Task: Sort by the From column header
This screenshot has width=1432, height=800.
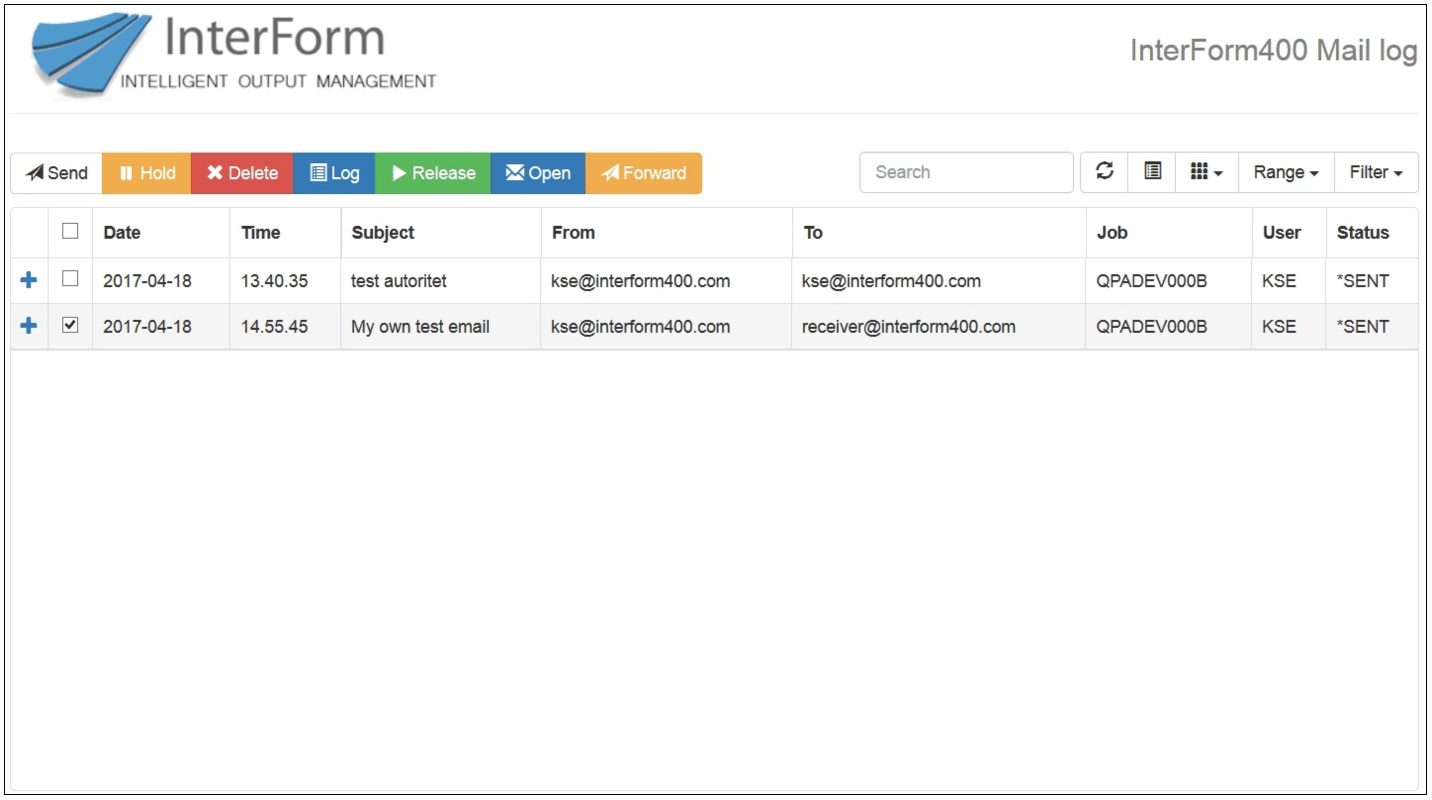Action: 667,232
